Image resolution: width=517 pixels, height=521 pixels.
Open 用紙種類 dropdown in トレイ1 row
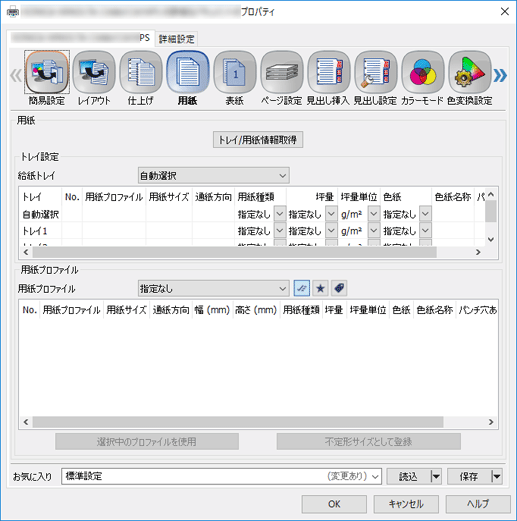tap(280, 230)
